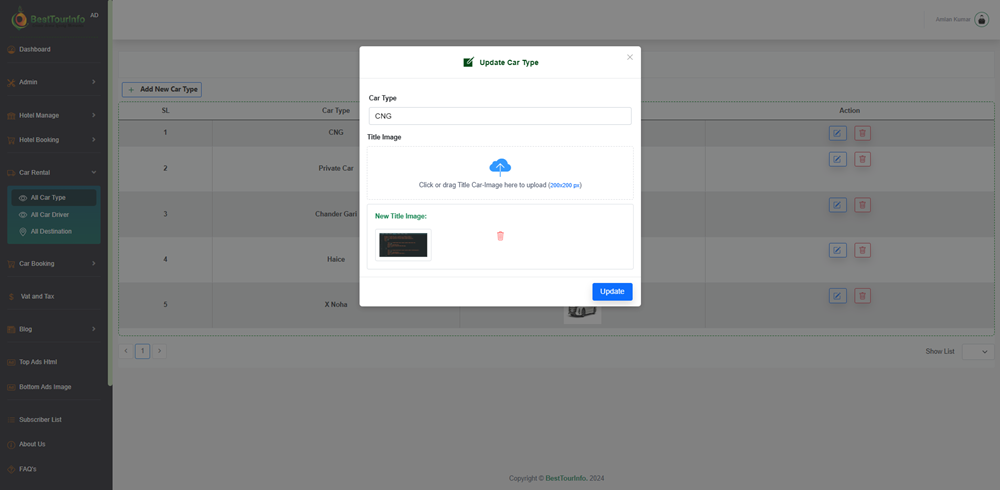Remove the new title image
Screen dimensions: 1000x490
[x=500, y=236]
